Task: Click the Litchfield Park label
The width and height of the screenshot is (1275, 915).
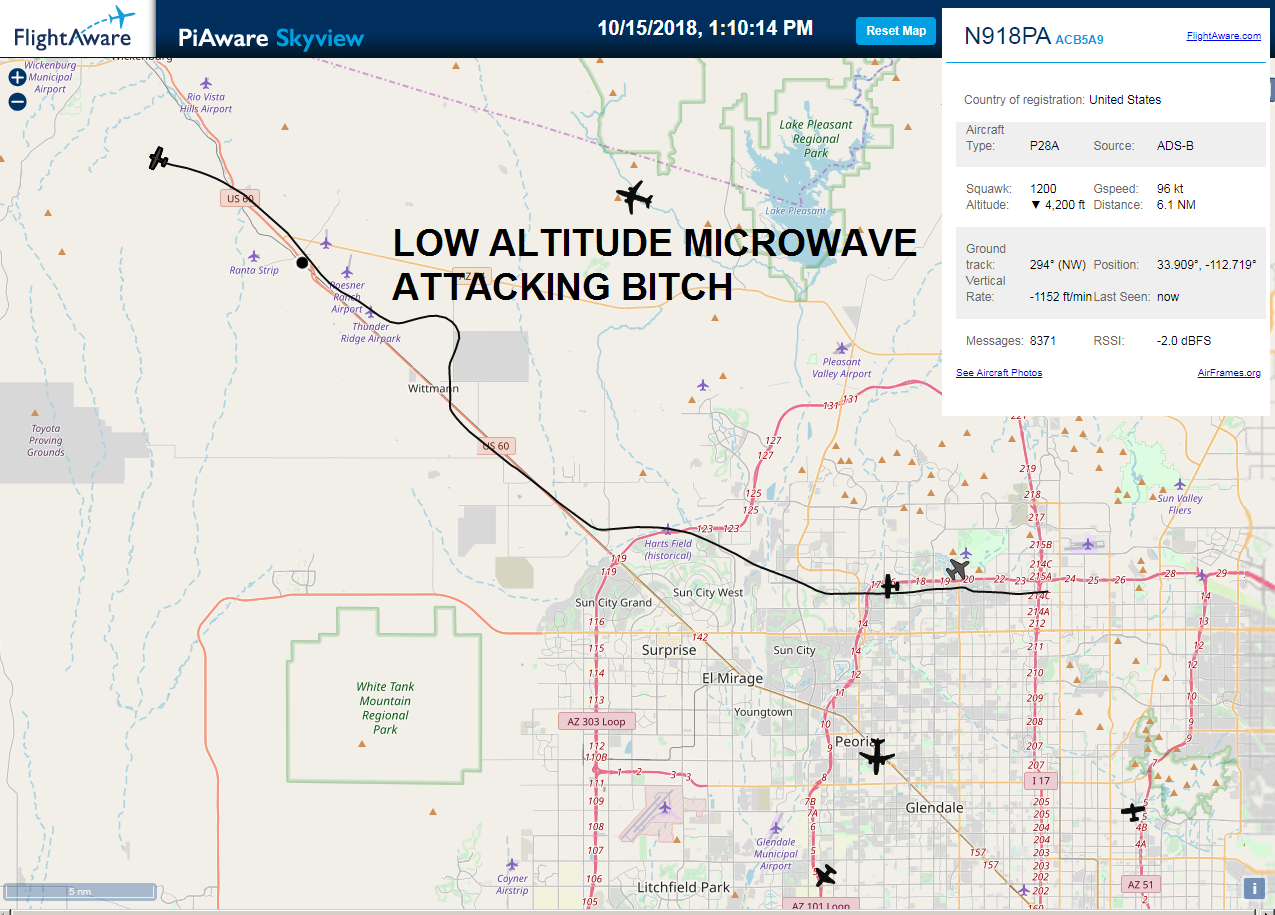Action: (x=684, y=887)
